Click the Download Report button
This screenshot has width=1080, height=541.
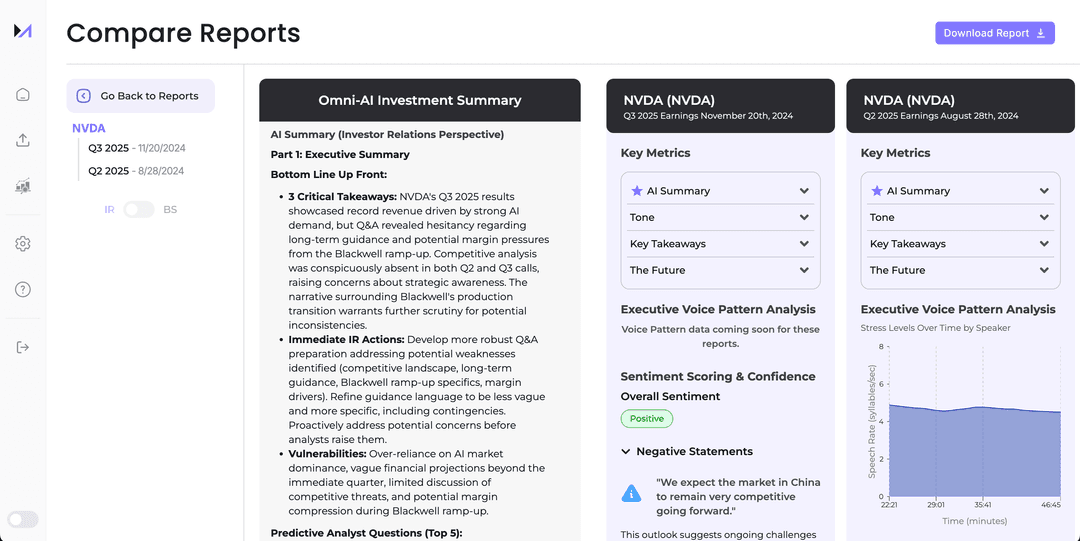pos(994,33)
